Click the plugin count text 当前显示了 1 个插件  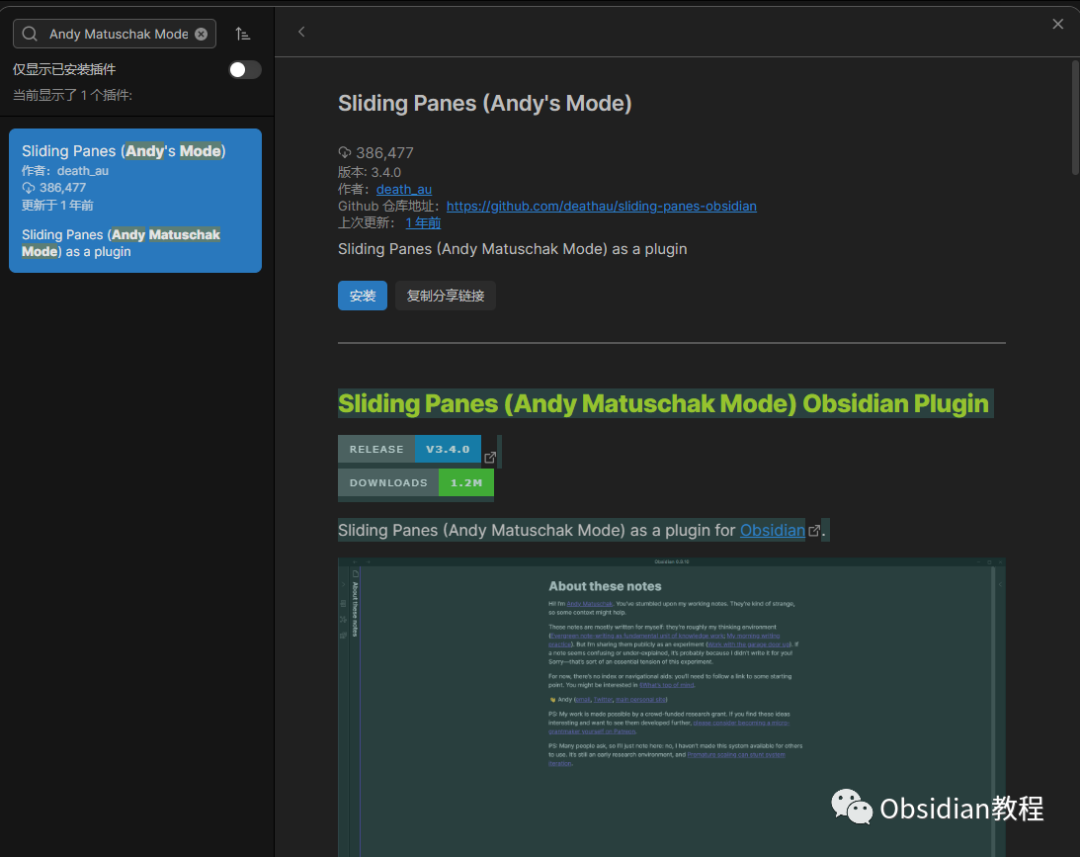click(72, 95)
